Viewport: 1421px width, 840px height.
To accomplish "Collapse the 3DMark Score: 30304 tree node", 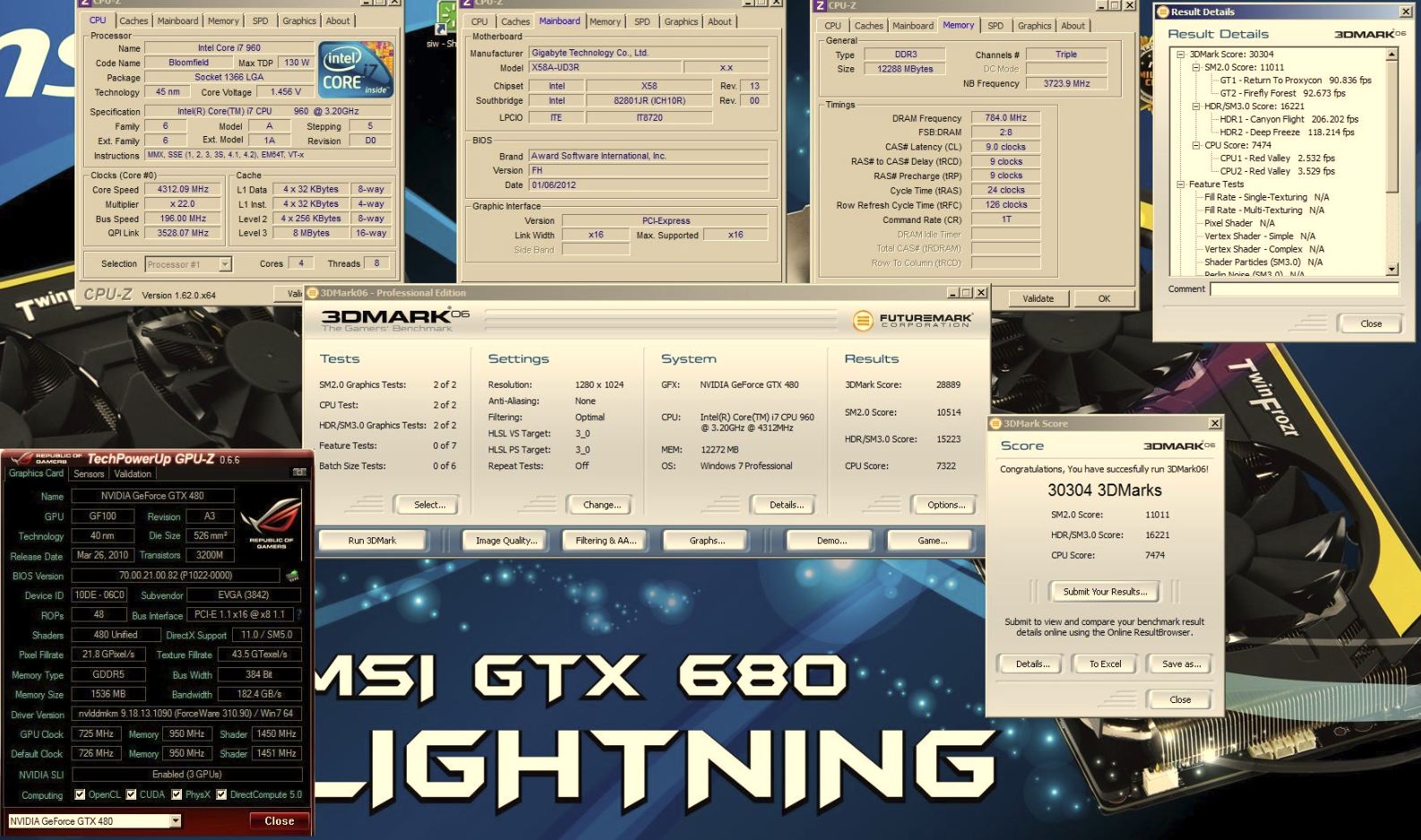I will pos(1181,54).
